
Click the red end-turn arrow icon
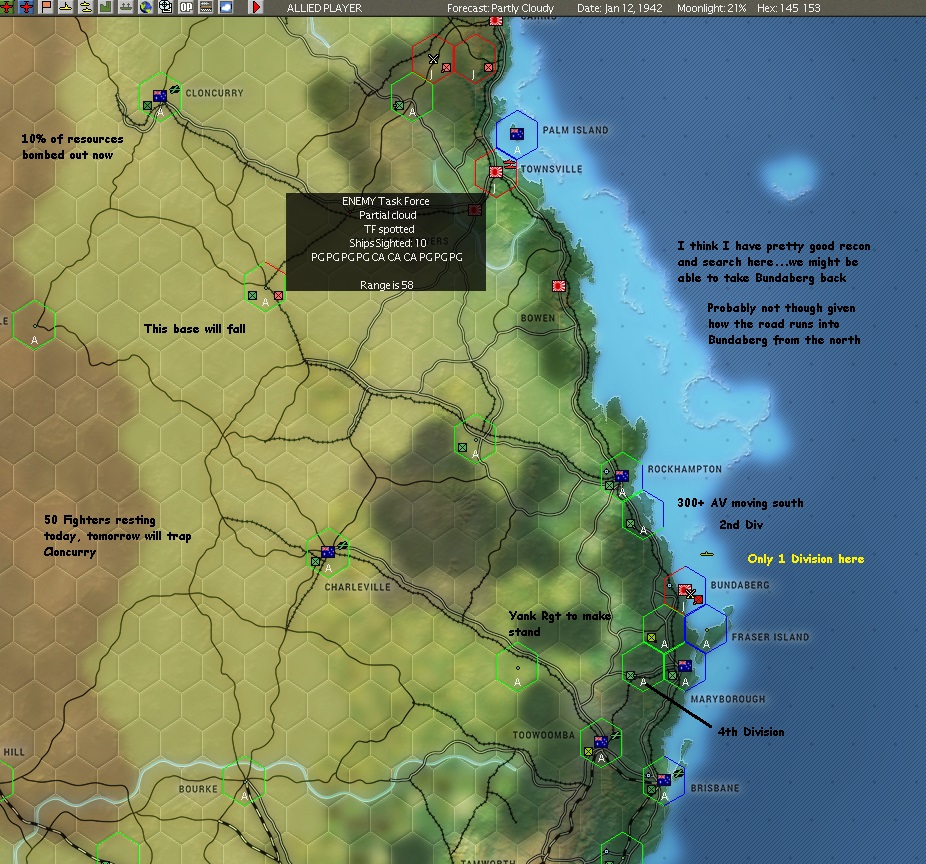click(256, 7)
